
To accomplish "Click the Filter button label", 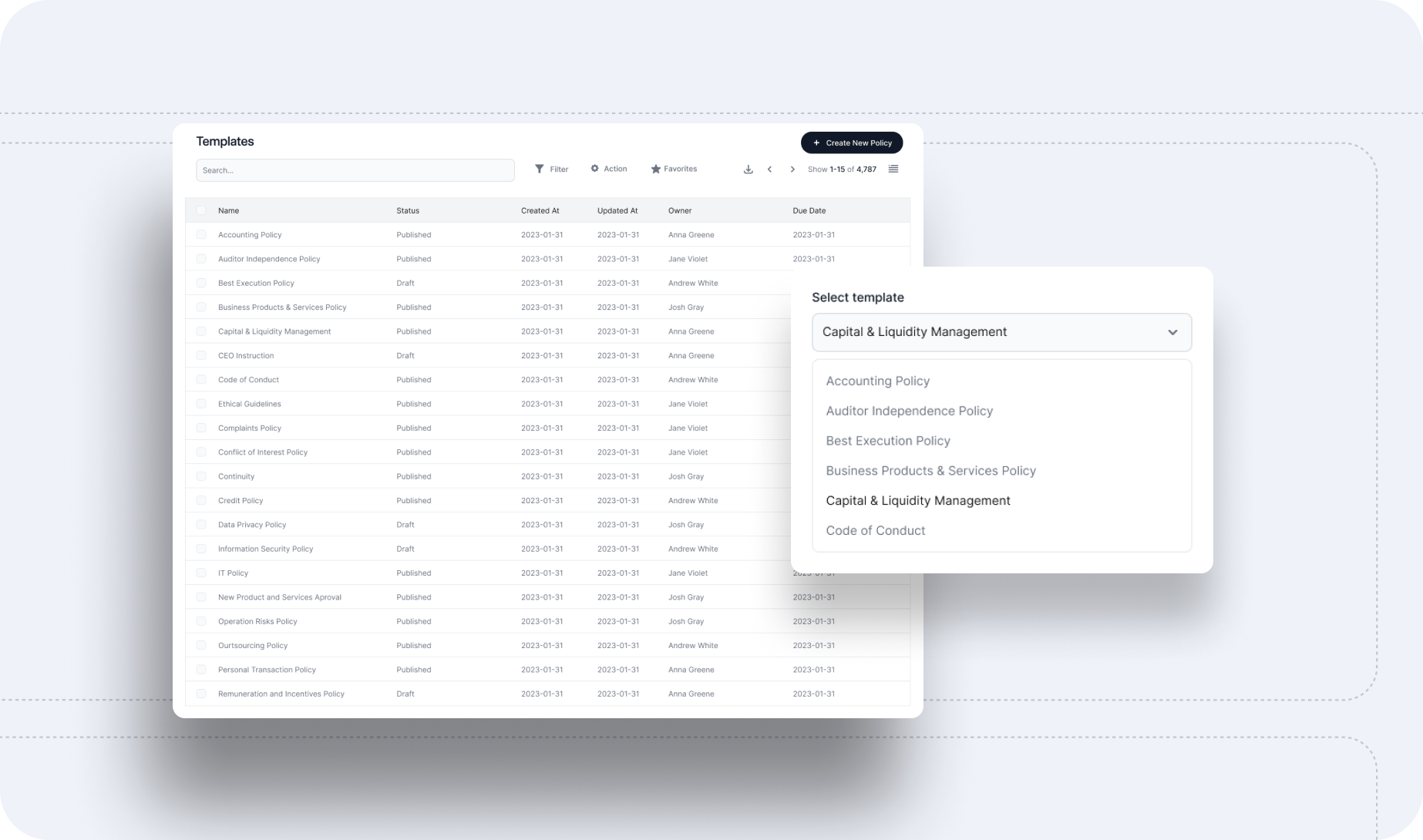I will (559, 170).
